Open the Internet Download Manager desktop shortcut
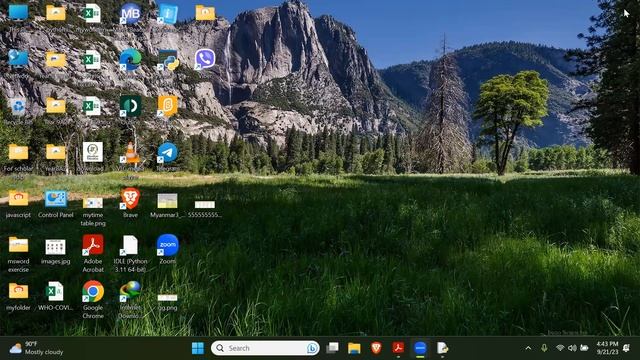640x360 pixels. (x=130, y=291)
